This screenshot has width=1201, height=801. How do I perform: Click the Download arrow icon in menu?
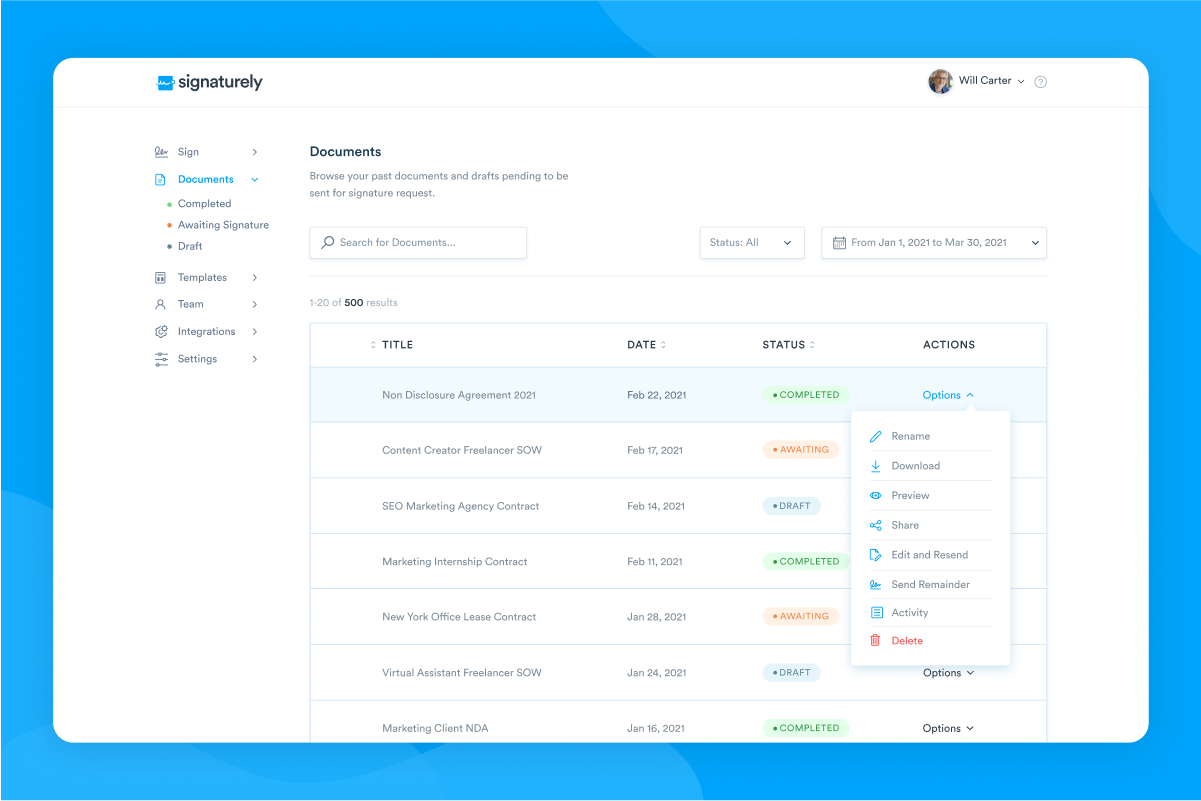click(x=876, y=466)
